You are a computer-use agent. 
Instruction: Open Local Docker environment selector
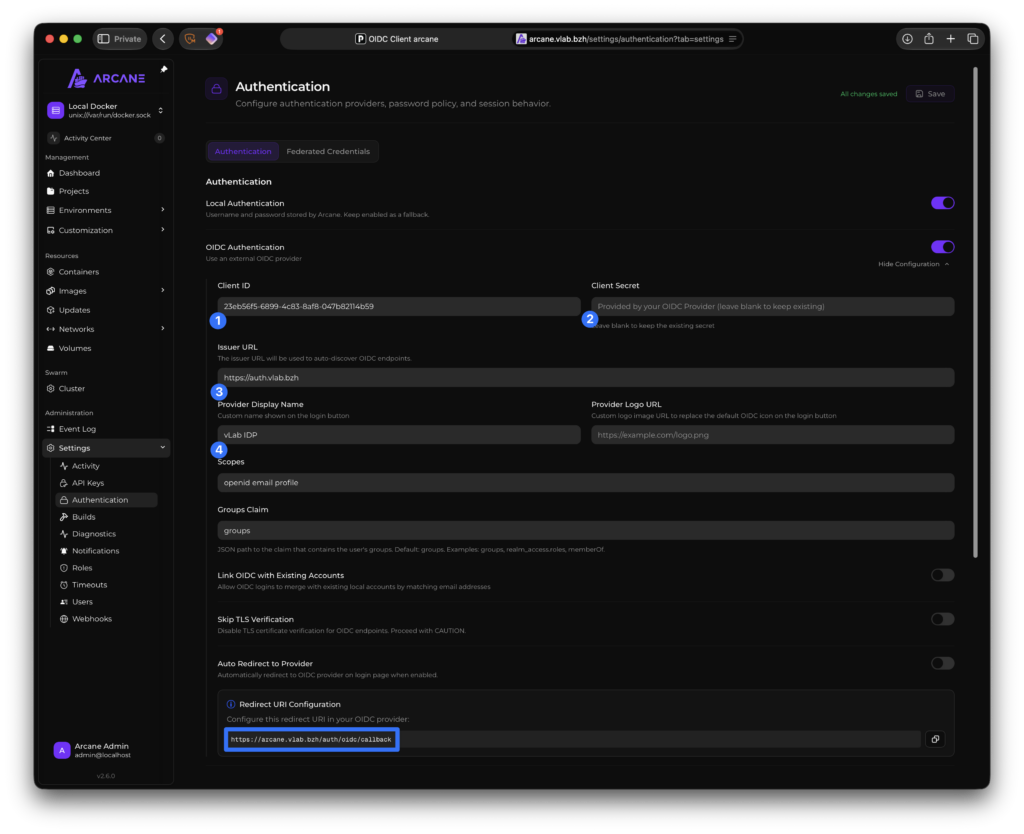tap(105, 110)
